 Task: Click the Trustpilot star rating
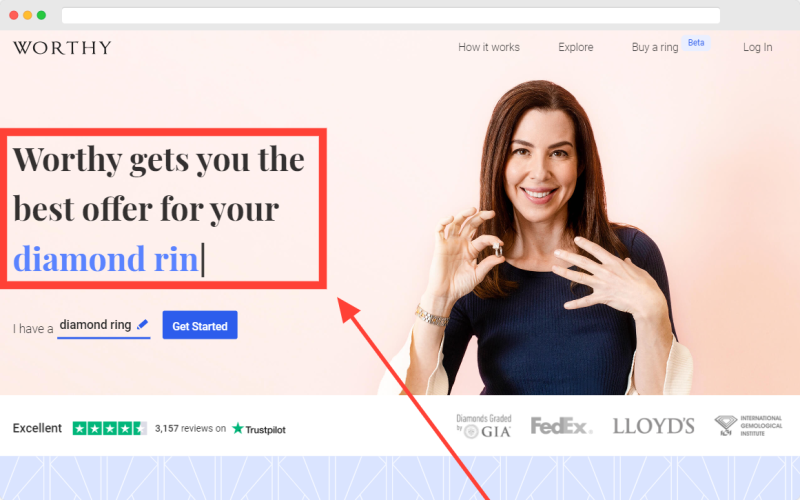[110, 428]
